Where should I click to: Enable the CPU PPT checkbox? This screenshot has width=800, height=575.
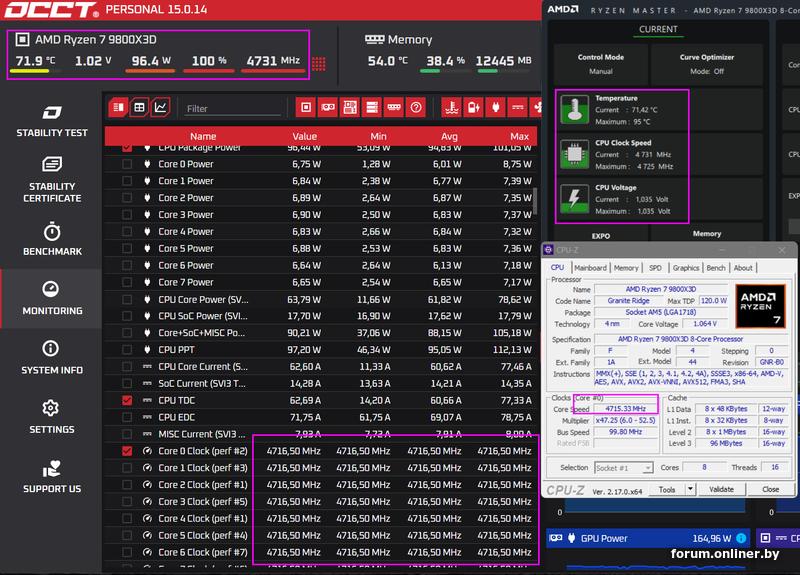click(127, 349)
